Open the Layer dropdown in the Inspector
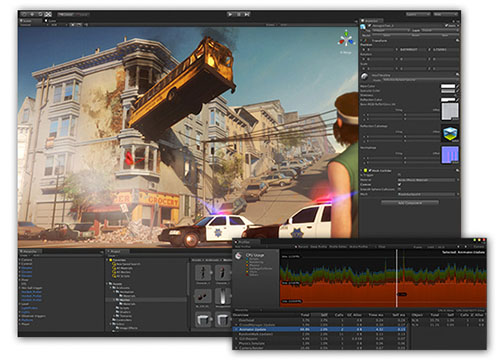500x364 pixels. click(439, 30)
